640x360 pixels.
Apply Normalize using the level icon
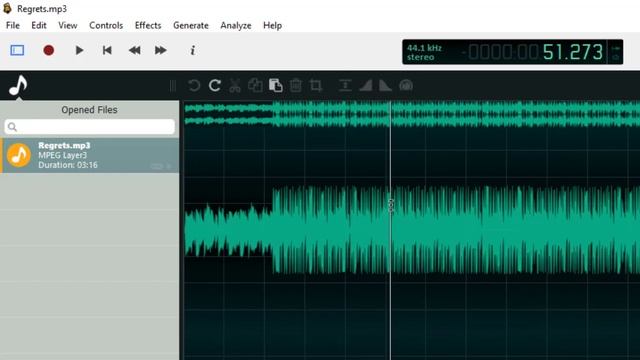(x=345, y=85)
